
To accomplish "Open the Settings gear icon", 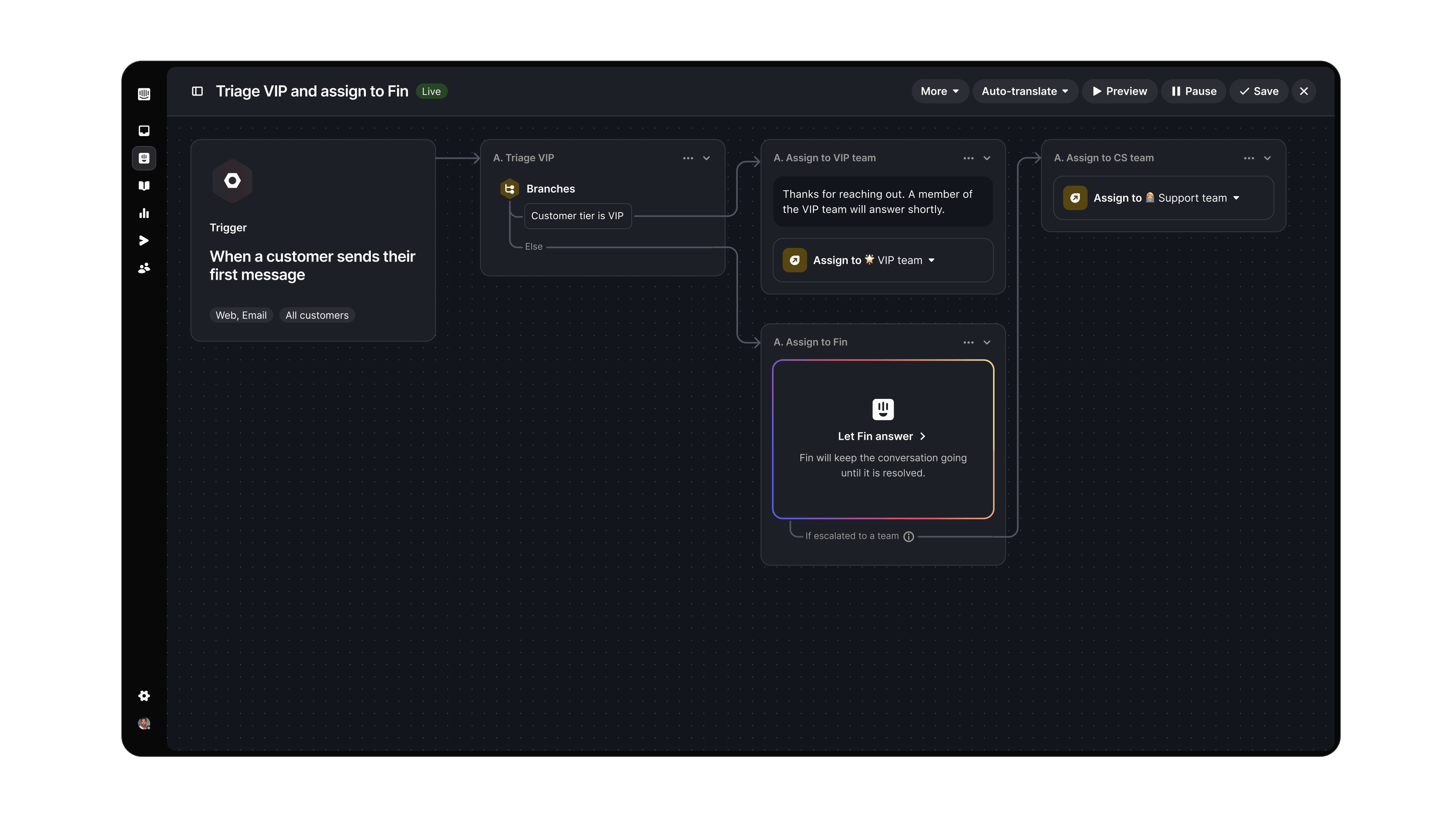I will (144, 696).
